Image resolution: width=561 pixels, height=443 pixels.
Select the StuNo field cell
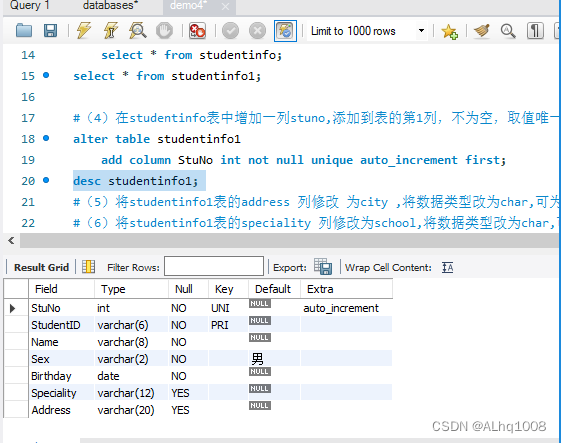[62, 308]
